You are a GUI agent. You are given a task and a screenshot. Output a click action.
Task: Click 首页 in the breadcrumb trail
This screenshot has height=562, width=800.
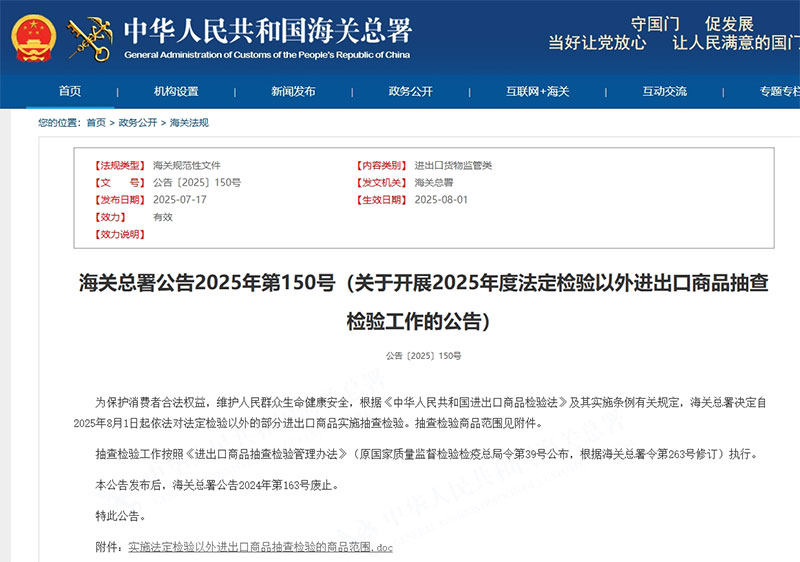click(95, 123)
